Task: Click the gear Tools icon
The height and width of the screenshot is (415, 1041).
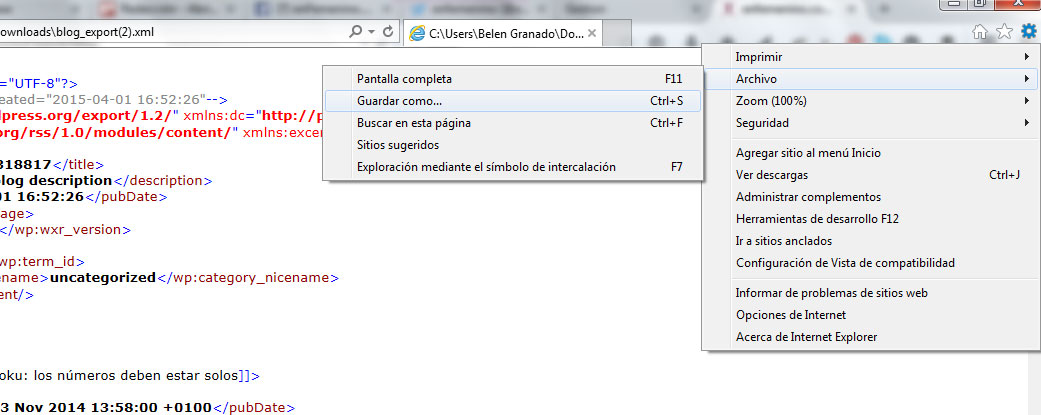Action: click(1028, 31)
